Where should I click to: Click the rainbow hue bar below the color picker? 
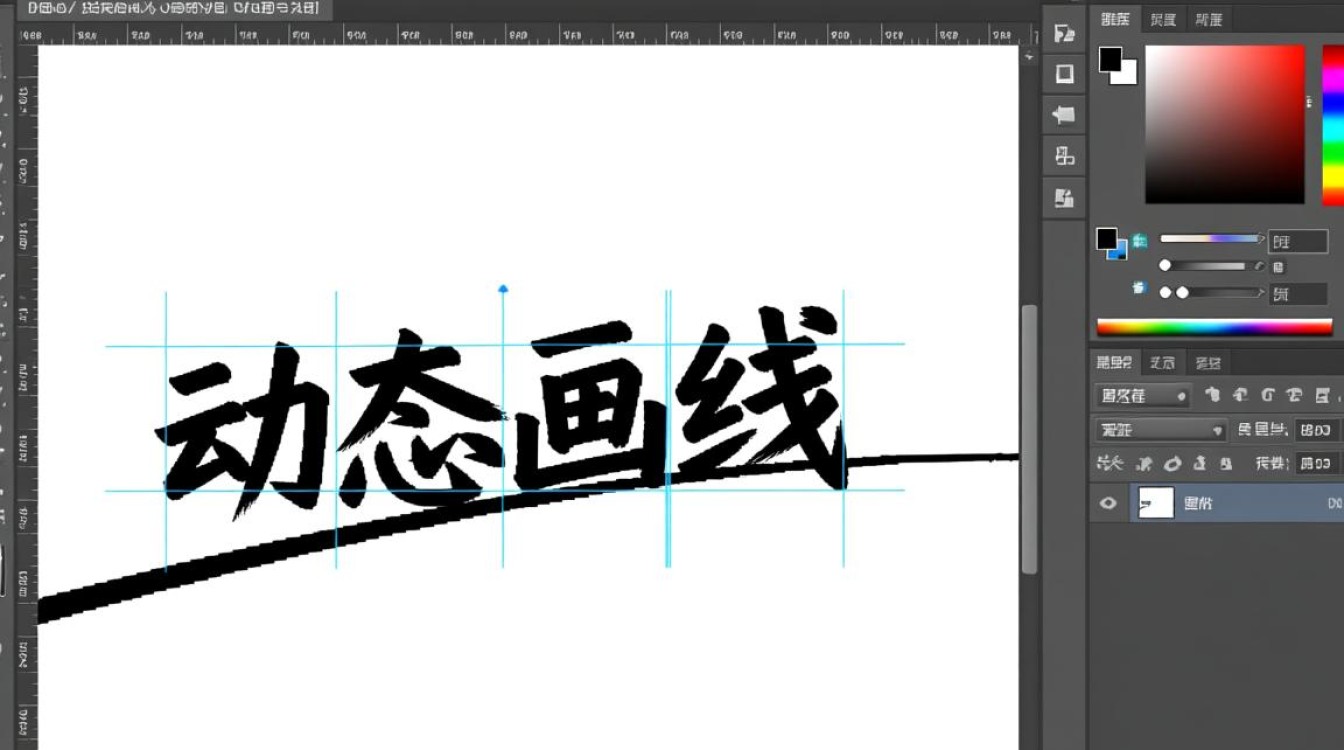(1213, 325)
